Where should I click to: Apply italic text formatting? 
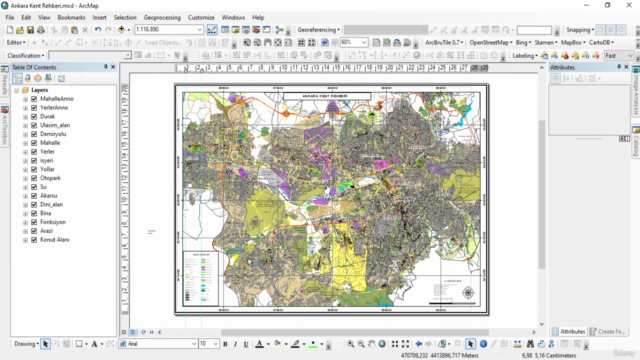click(x=236, y=344)
